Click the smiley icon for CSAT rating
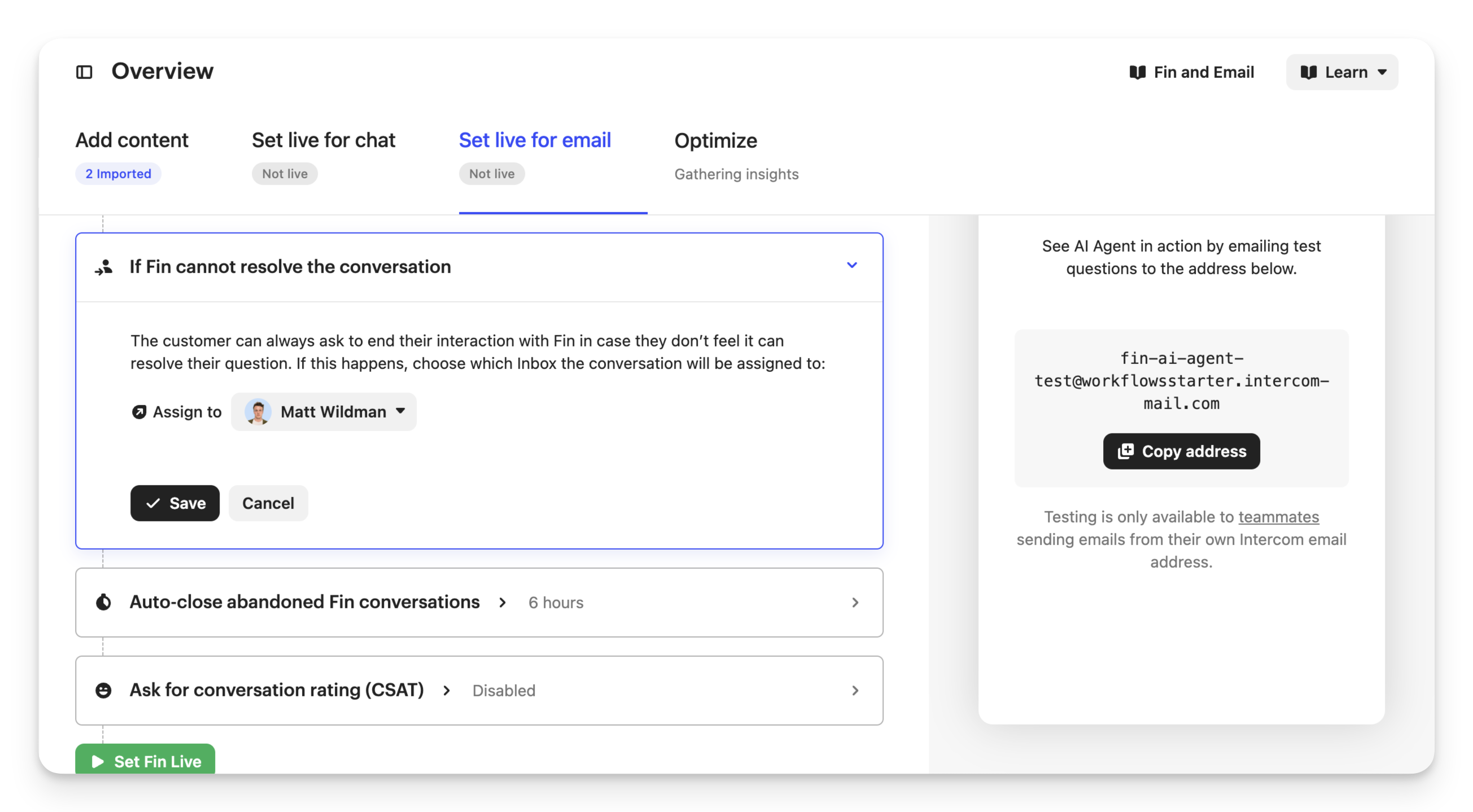 (103, 690)
